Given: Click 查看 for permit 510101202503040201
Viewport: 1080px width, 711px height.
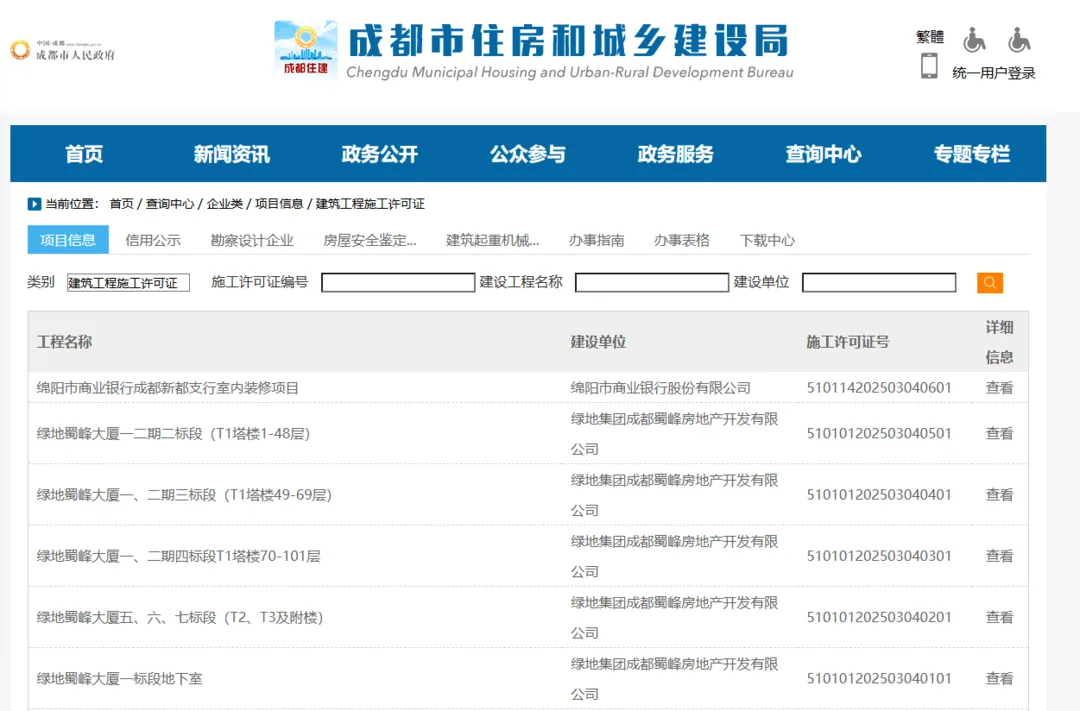Looking at the screenshot, I should coord(999,617).
